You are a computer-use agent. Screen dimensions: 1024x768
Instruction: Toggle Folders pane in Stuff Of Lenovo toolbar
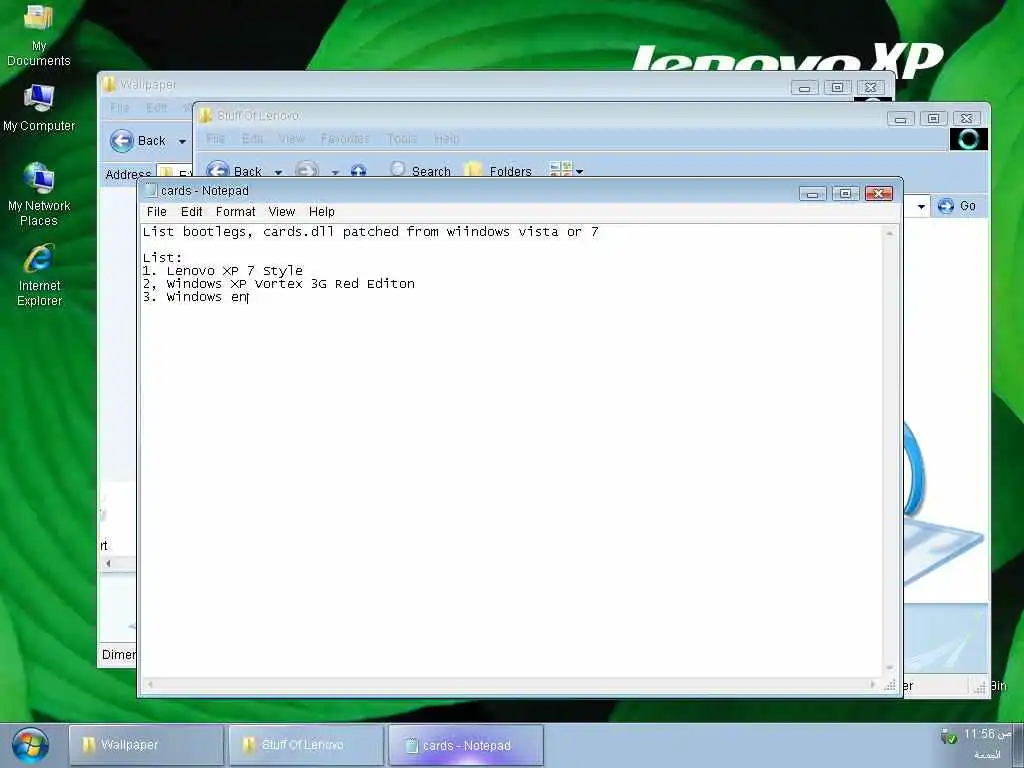[498, 170]
